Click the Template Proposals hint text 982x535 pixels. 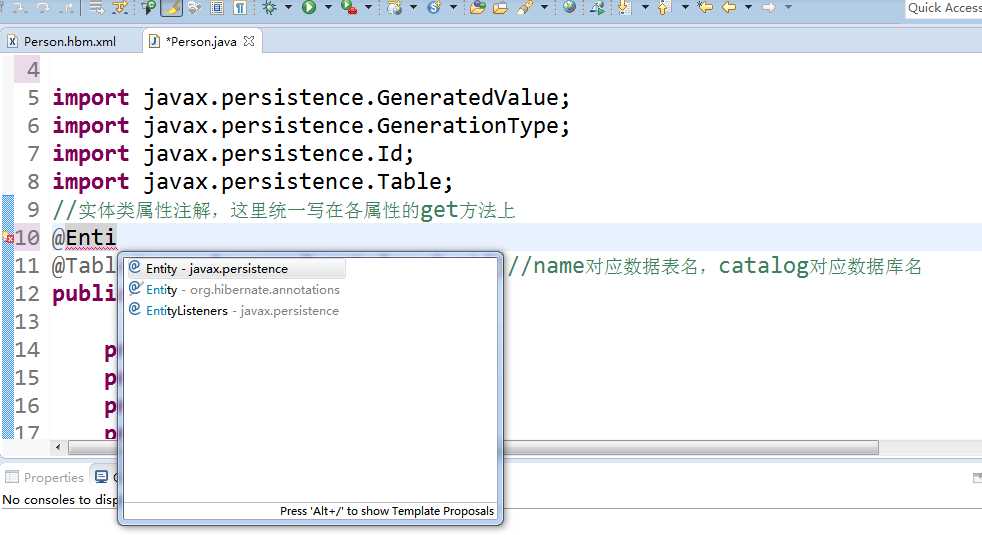386,511
